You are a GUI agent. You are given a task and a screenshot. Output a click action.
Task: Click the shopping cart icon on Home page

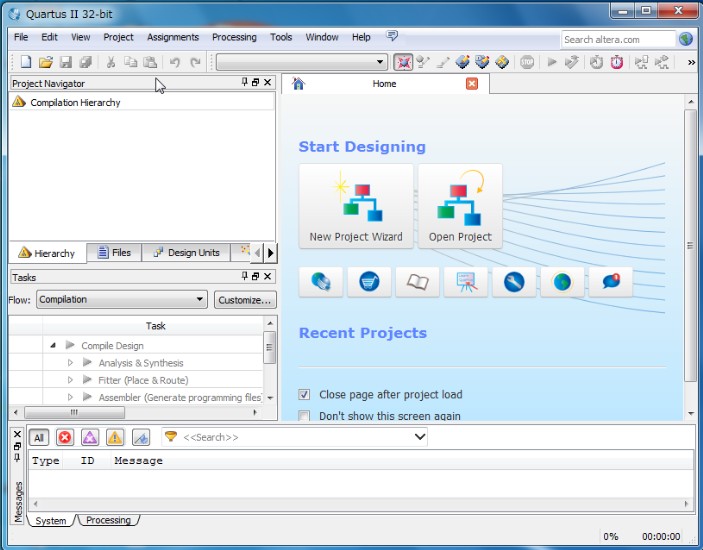click(369, 282)
